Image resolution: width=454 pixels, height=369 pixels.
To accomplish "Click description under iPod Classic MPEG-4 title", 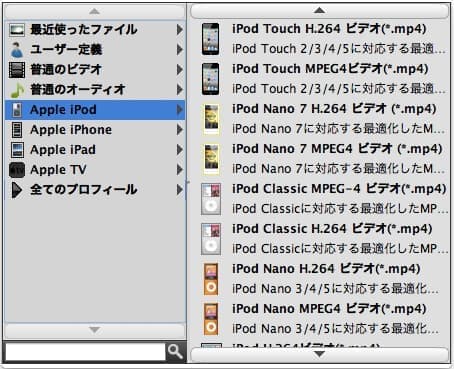I will tap(340, 209).
